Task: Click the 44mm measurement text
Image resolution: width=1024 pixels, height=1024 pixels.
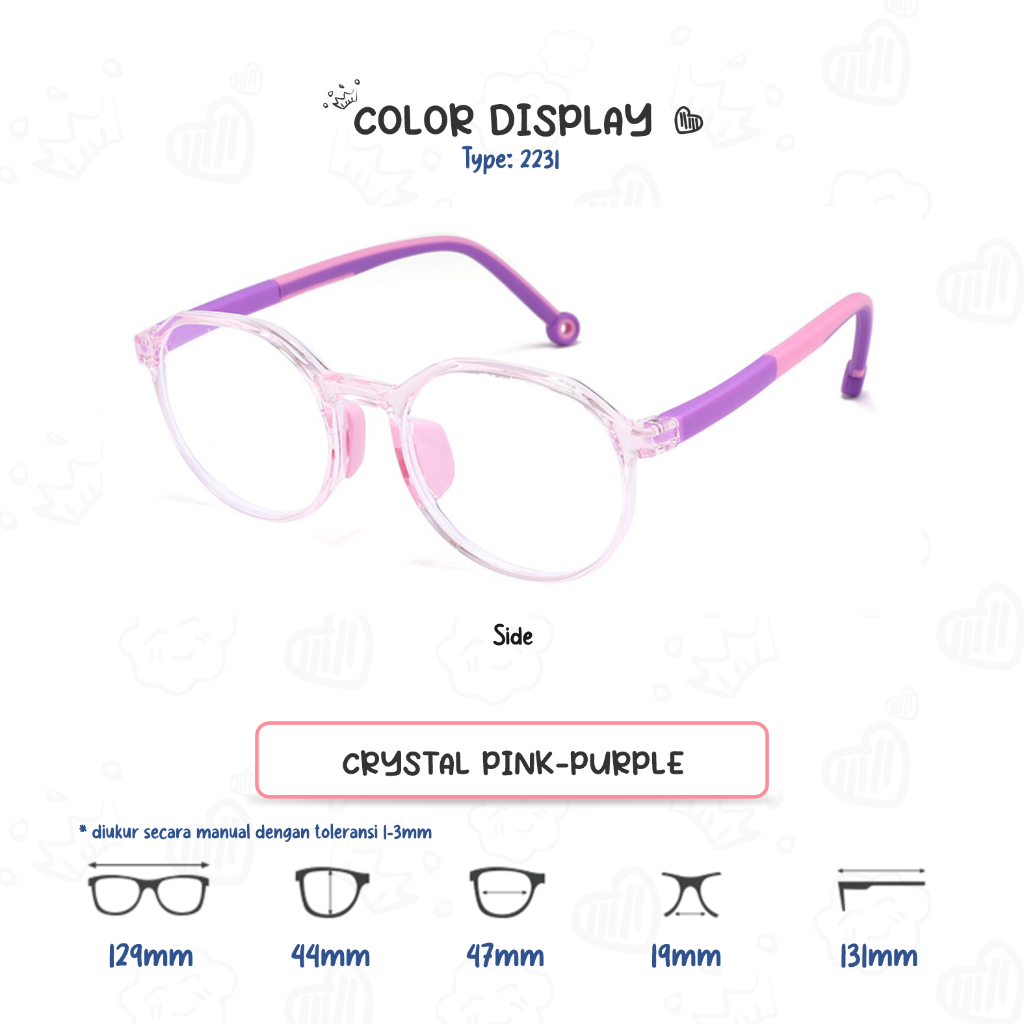Action: [x=330, y=956]
